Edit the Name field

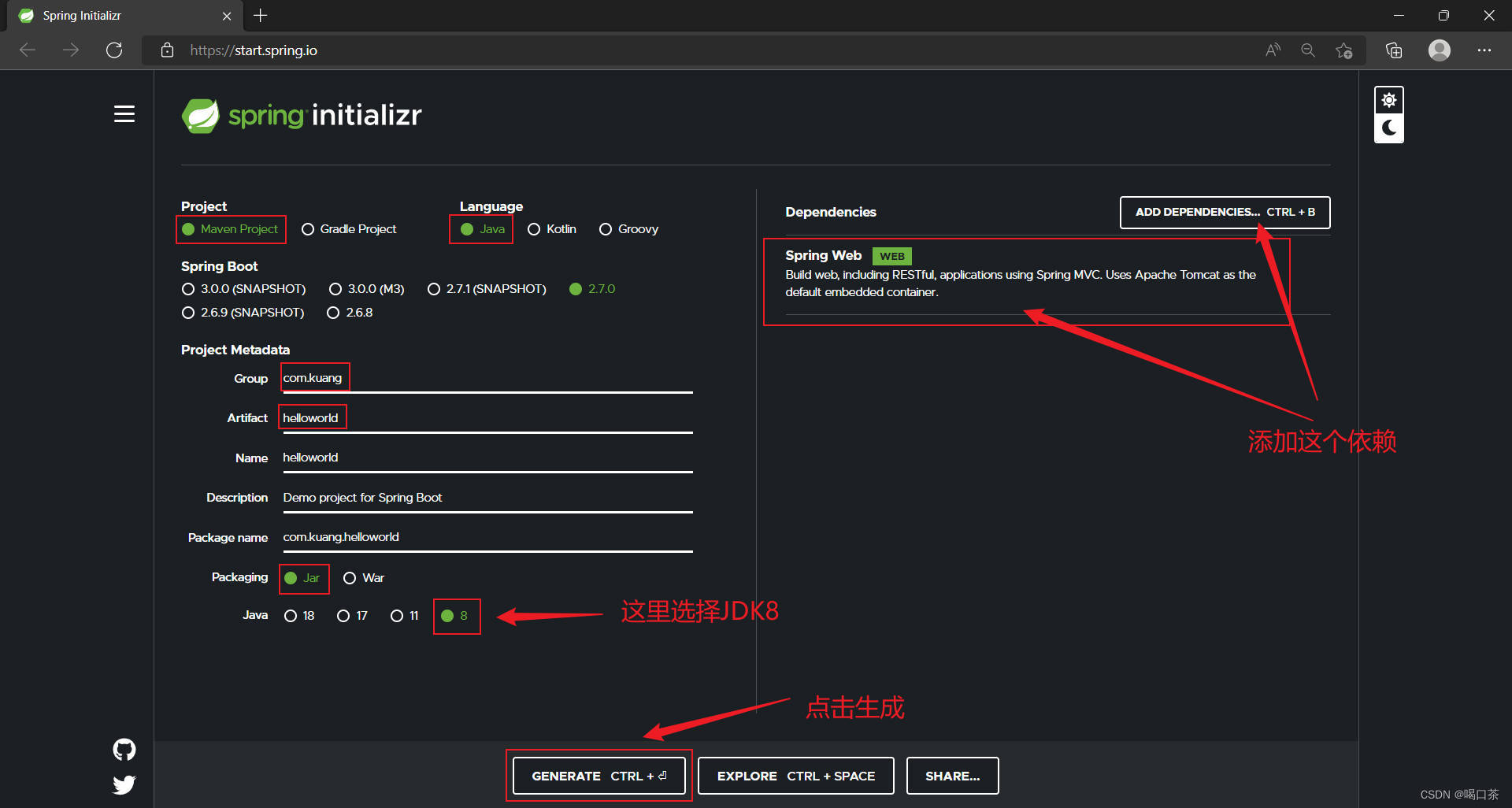pos(487,458)
